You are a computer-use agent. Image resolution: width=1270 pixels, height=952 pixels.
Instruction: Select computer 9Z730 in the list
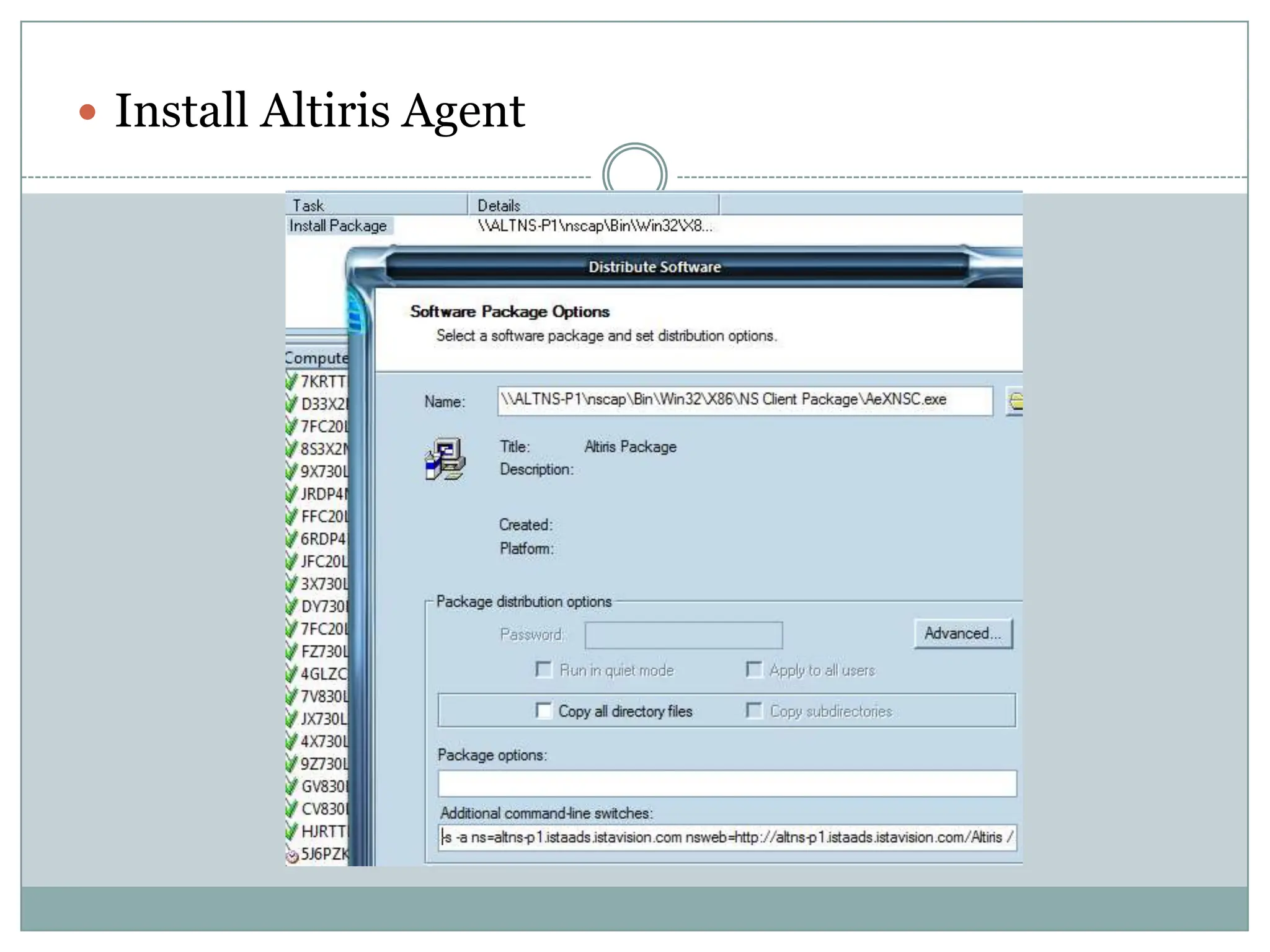(324, 764)
